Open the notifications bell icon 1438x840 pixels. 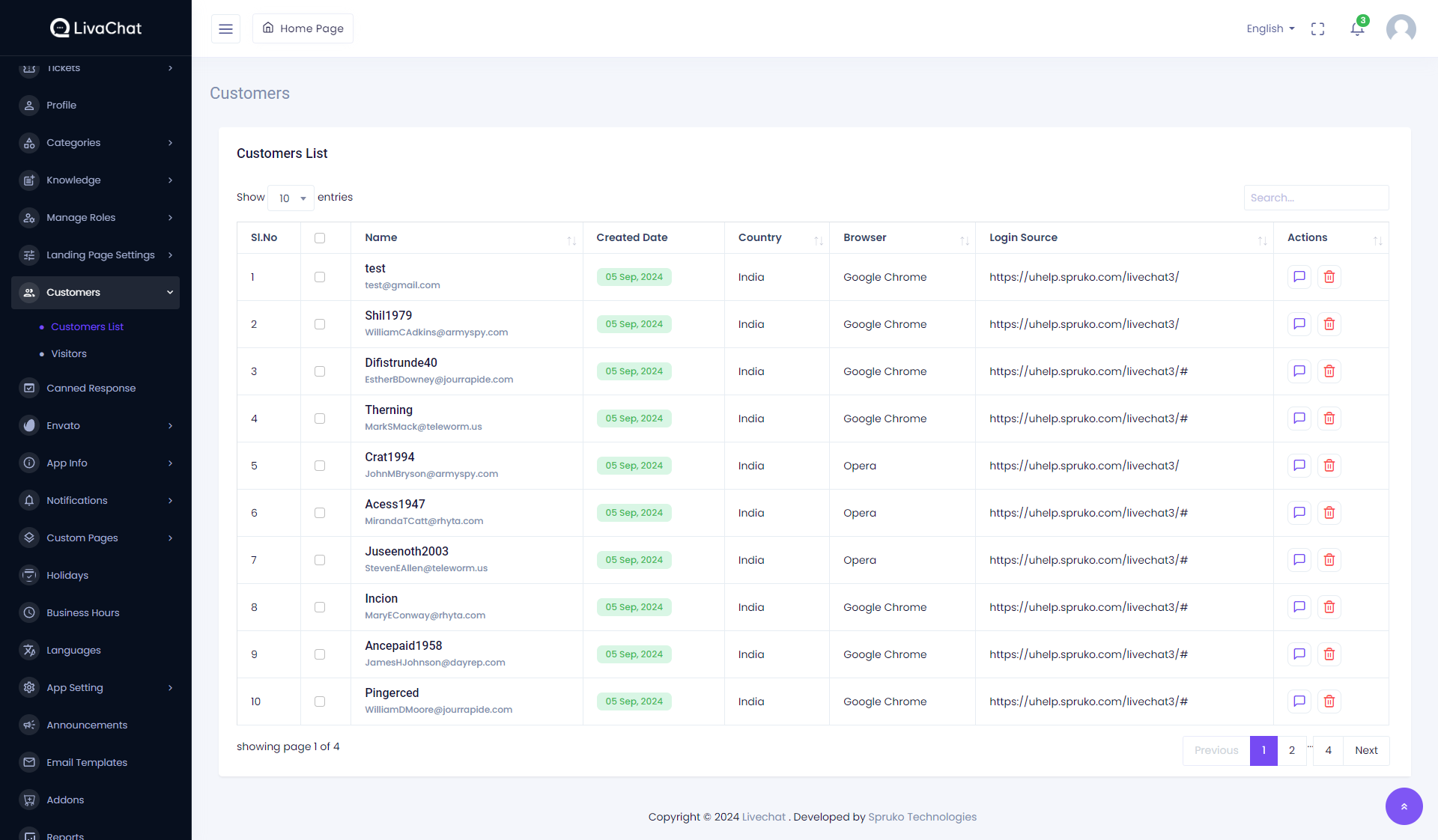coord(1357,28)
